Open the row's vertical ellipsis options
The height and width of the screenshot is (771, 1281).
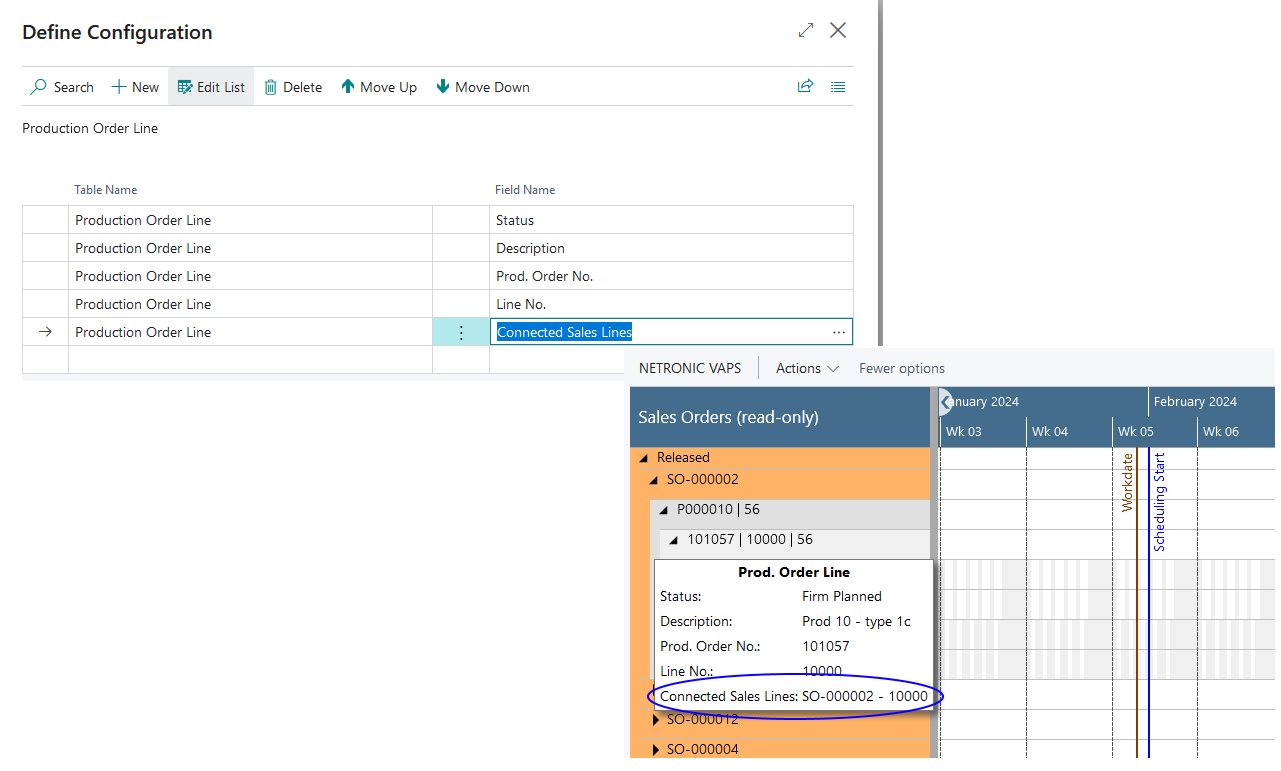coord(461,331)
